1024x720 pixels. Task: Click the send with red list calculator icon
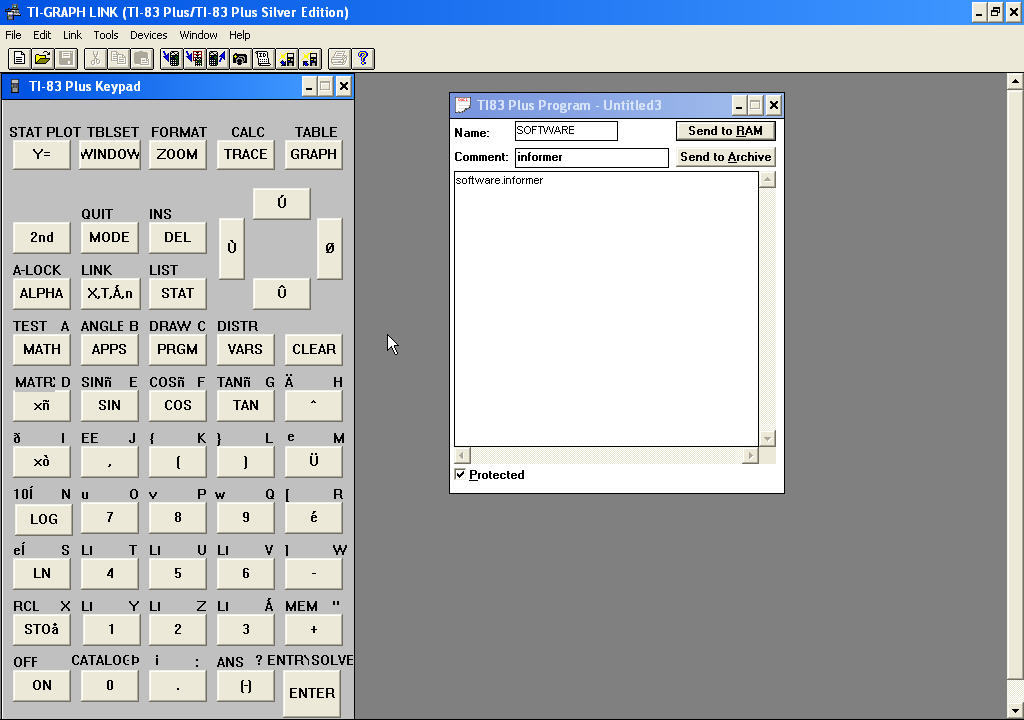[195, 59]
